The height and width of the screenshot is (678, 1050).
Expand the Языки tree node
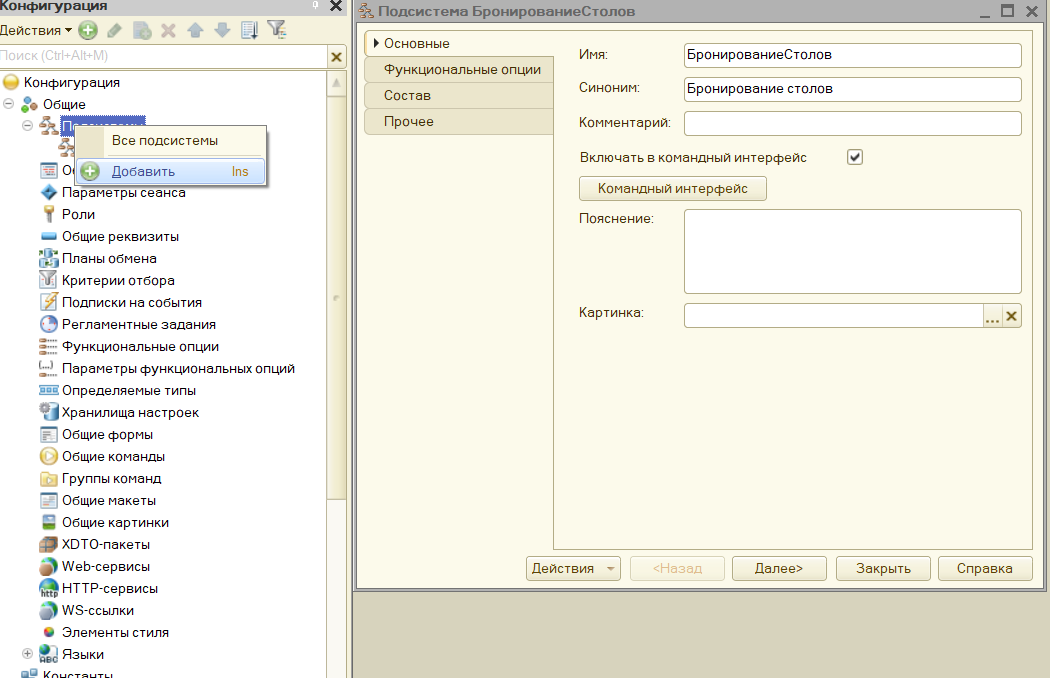point(28,654)
